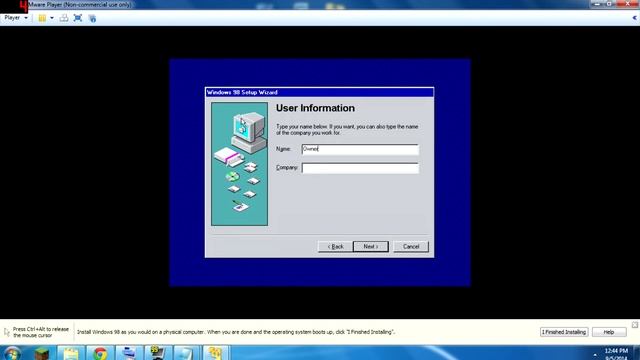Click the Unity mode toolbar icon
The height and width of the screenshot is (360, 640).
coord(92,18)
